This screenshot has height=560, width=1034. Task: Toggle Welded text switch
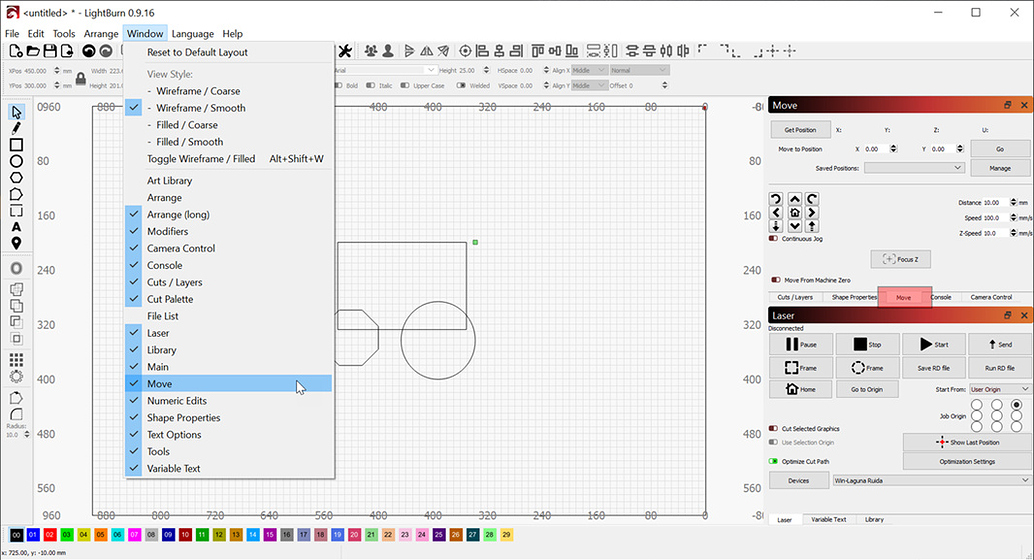point(461,86)
